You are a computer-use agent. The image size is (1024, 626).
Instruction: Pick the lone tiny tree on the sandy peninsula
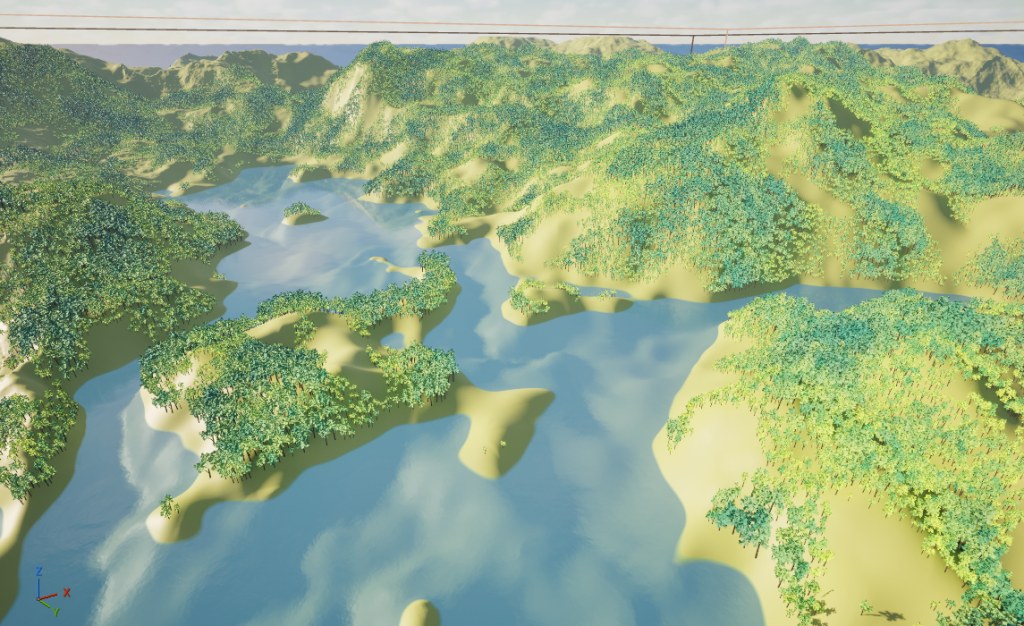(503, 442)
